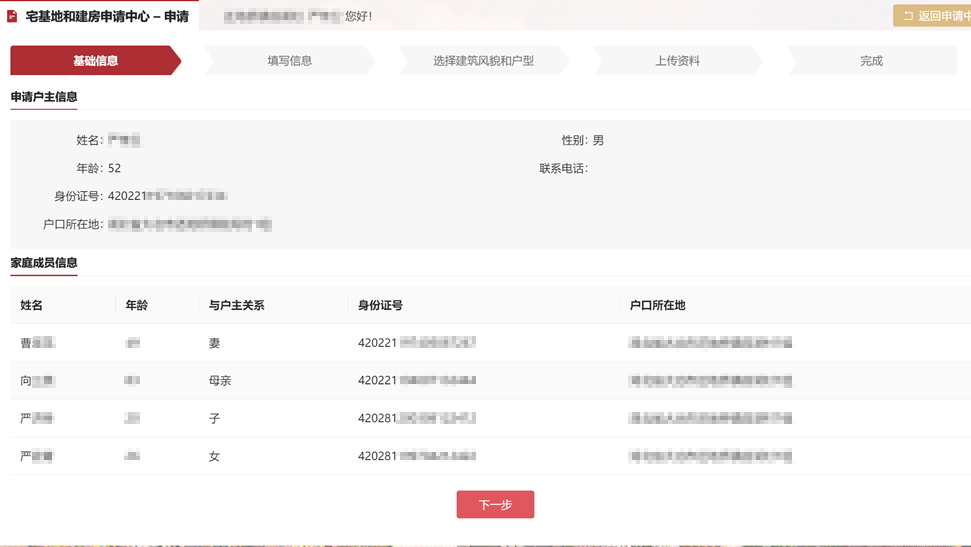
Task: Jump to the 完成 step
Action: click(x=871, y=61)
